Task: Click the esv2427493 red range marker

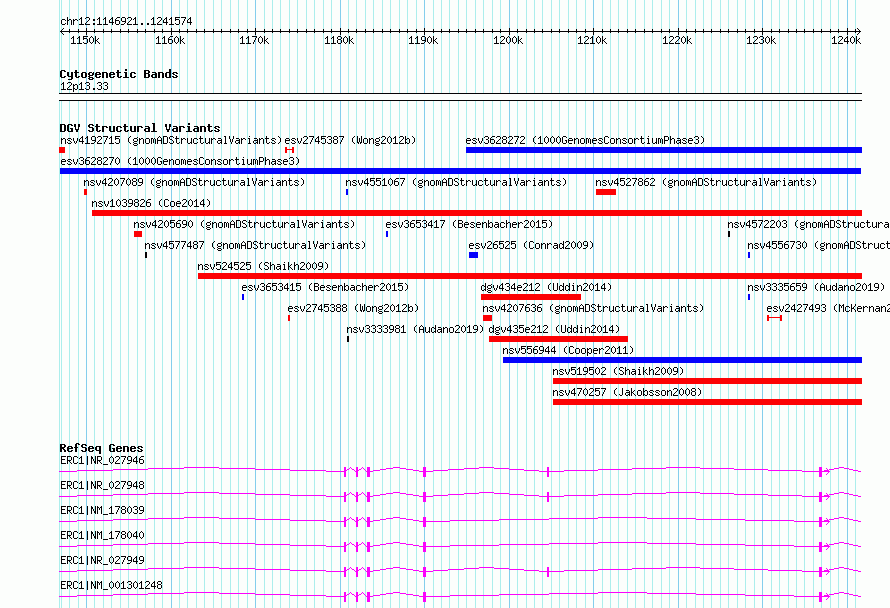Action: point(774,318)
